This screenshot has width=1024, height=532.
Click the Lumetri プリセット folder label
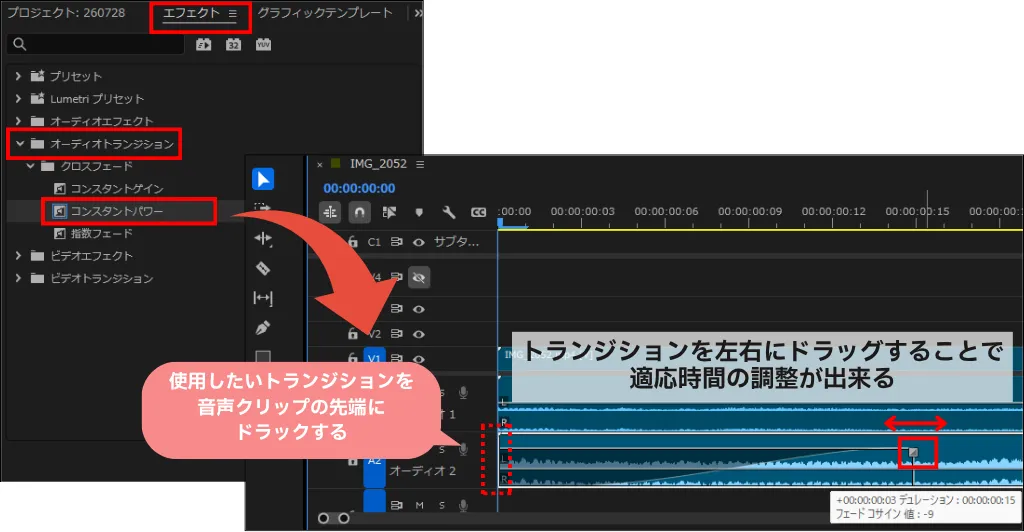click(x=97, y=99)
